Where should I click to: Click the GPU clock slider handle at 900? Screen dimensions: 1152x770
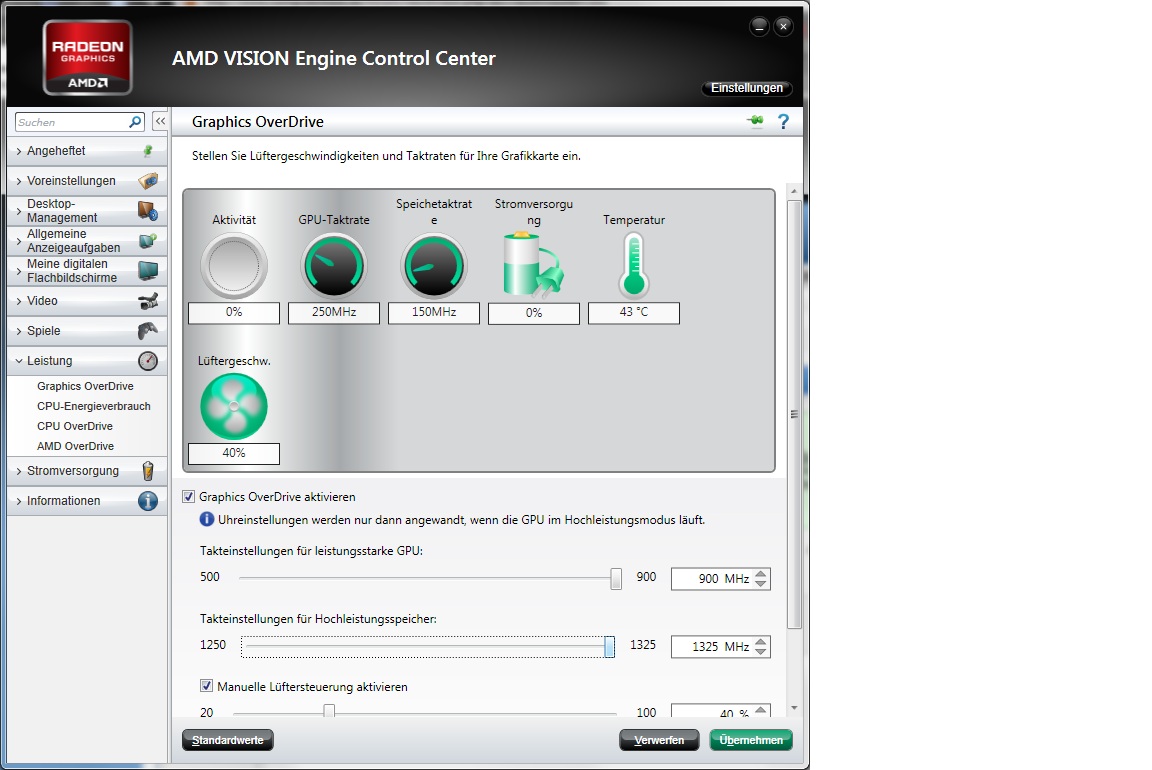click(616, 578)
